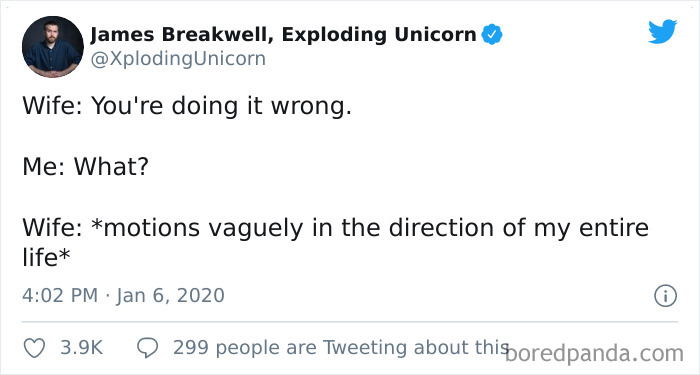Click the divider line above the like count
This screenshot has height=375, width=700.
(350, 321)
